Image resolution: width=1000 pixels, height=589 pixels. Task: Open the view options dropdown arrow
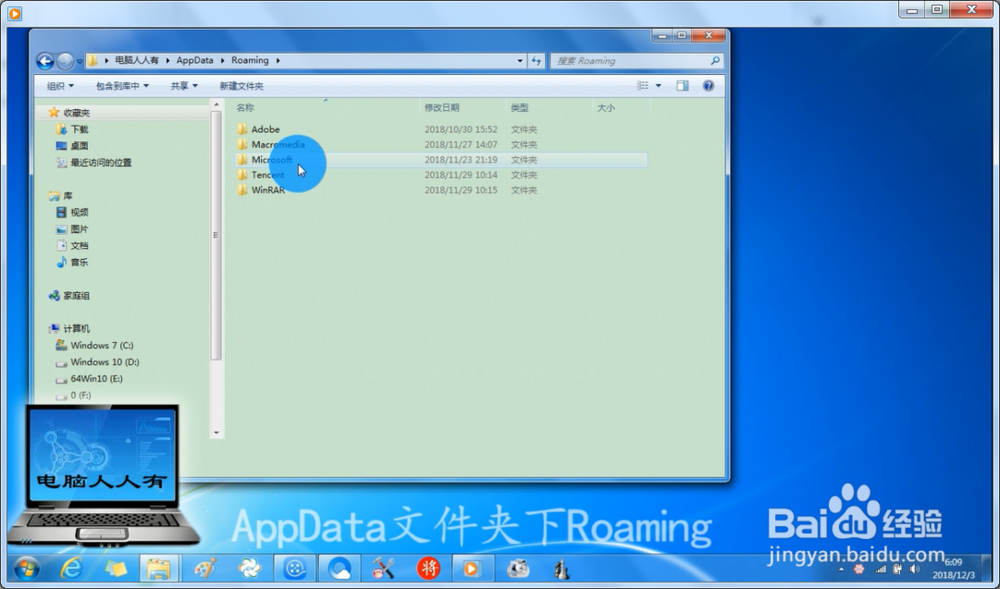coord(658,85)
